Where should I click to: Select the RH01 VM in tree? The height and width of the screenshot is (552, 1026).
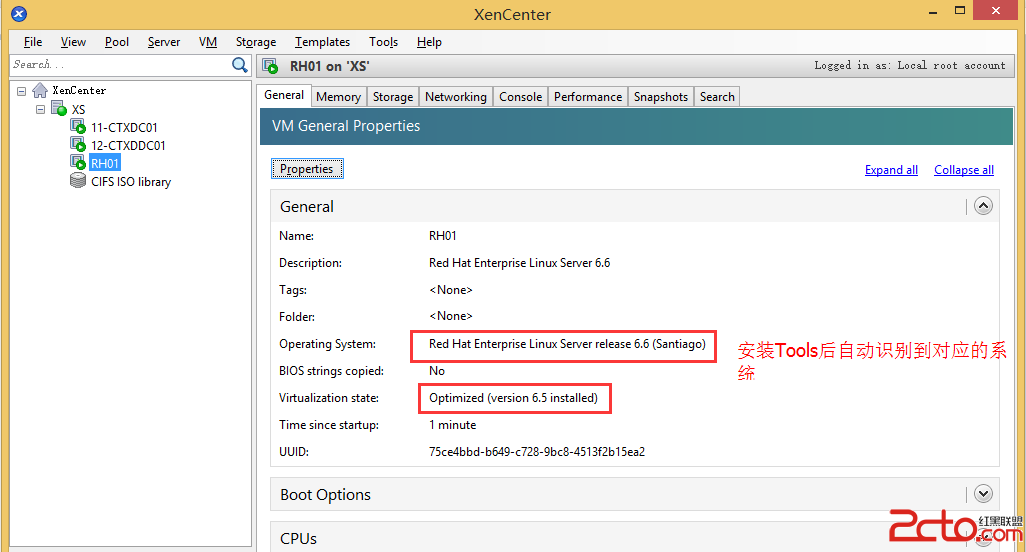point(105,164)
